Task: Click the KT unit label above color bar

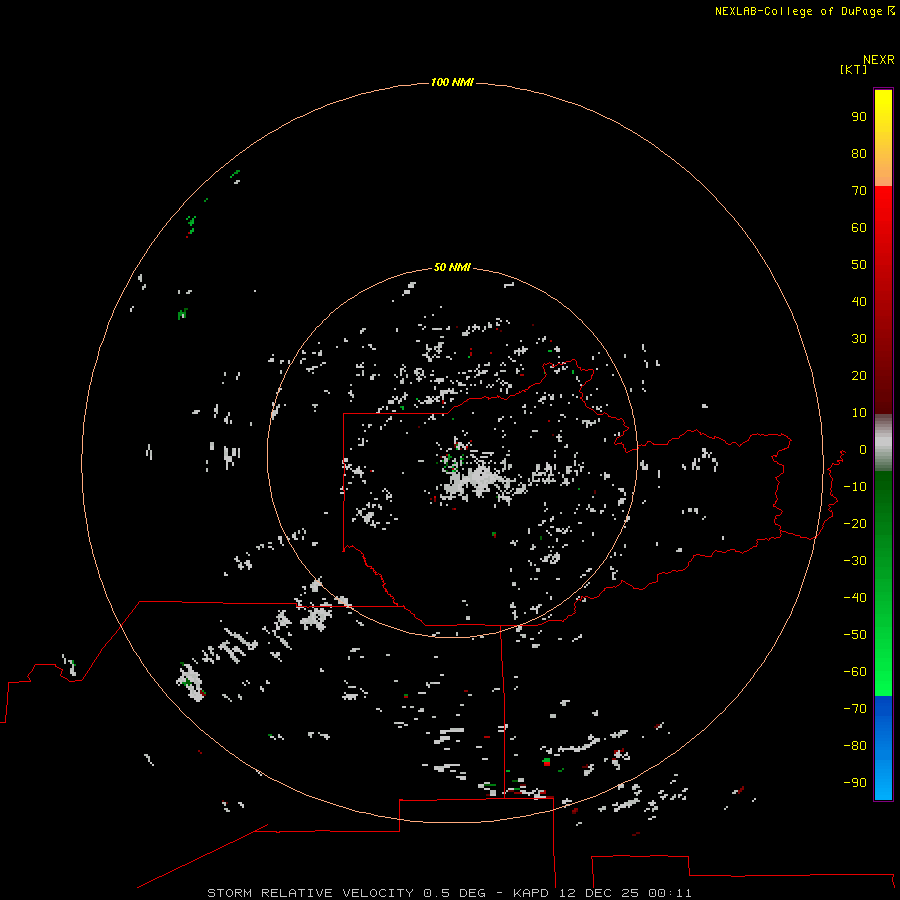Action: click(x=853, y=69)
